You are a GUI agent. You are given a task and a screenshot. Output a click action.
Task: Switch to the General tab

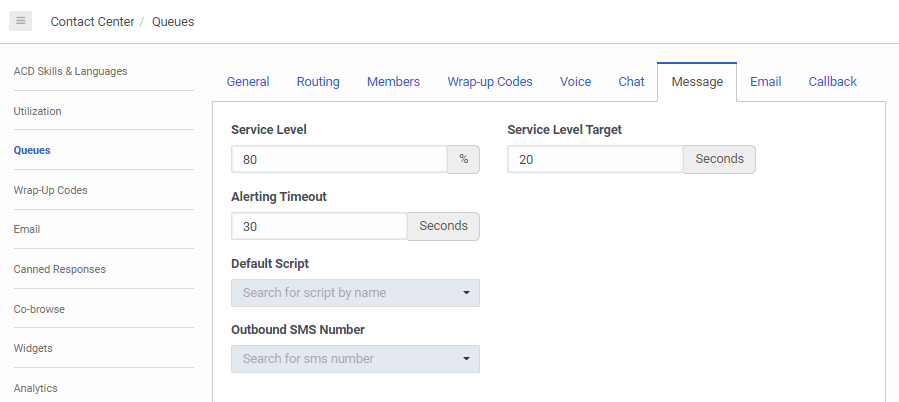248,82
